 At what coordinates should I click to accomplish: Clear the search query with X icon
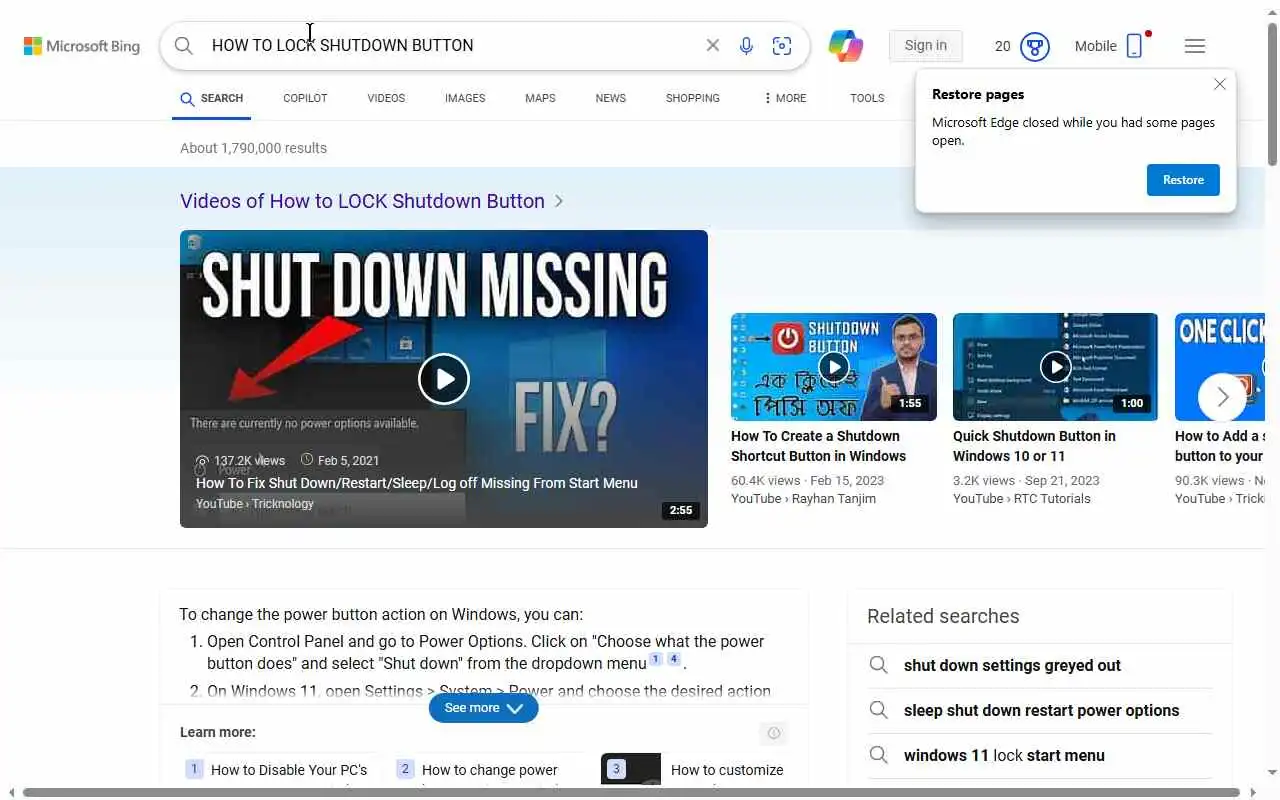coord(713,46)
